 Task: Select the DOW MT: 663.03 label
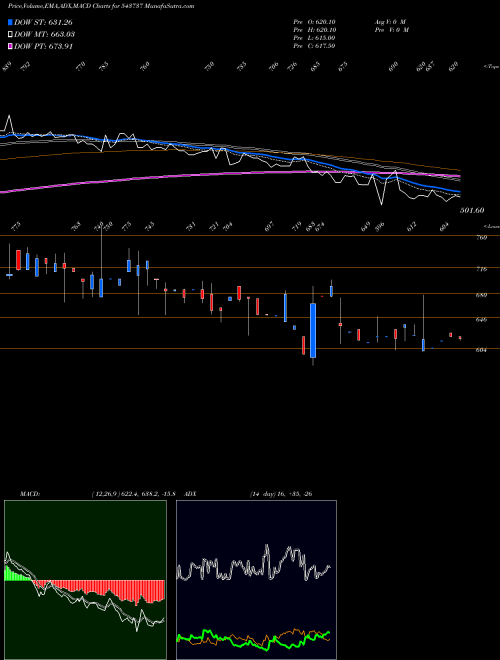[44, 35]
